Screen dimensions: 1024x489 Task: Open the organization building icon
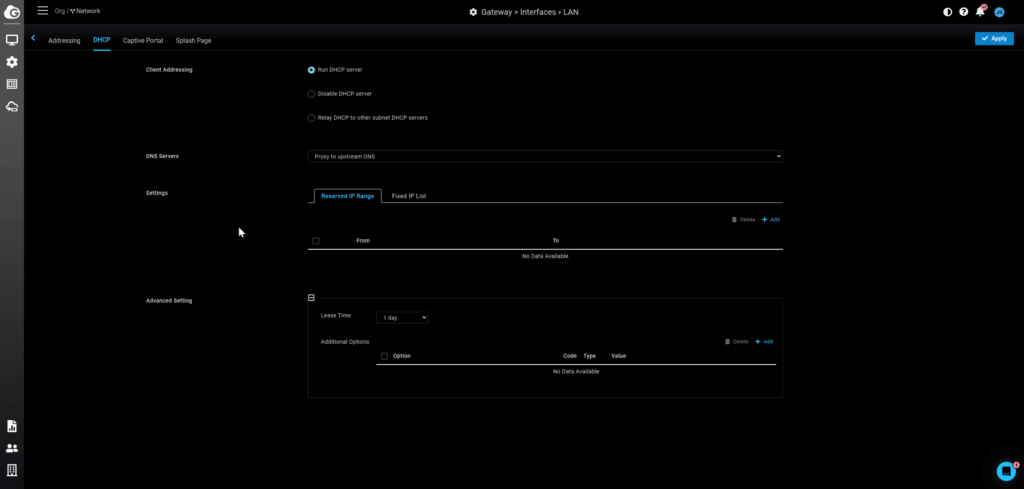[12, 470]
